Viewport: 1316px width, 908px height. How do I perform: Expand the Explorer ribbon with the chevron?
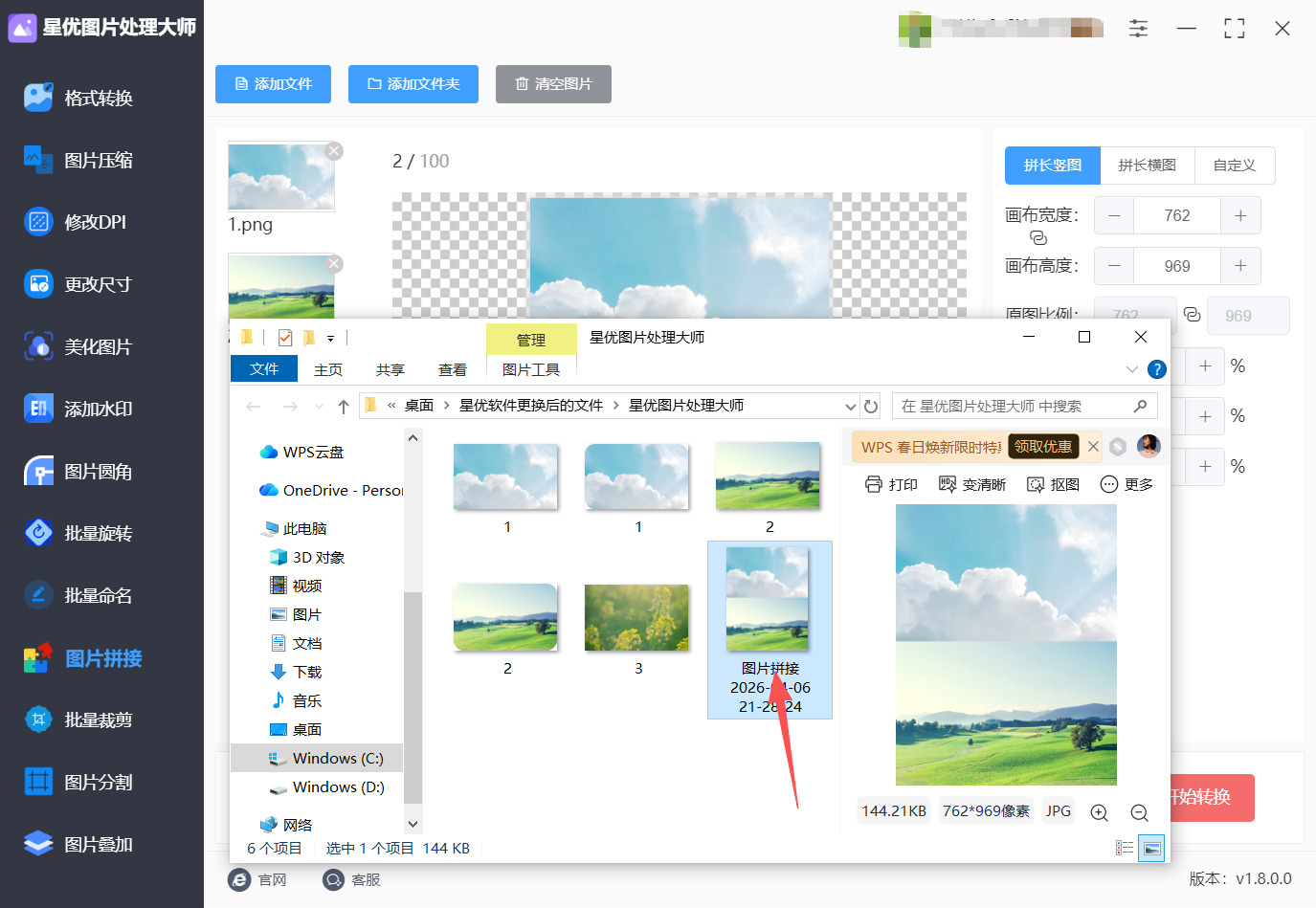tap(1132, 369)
